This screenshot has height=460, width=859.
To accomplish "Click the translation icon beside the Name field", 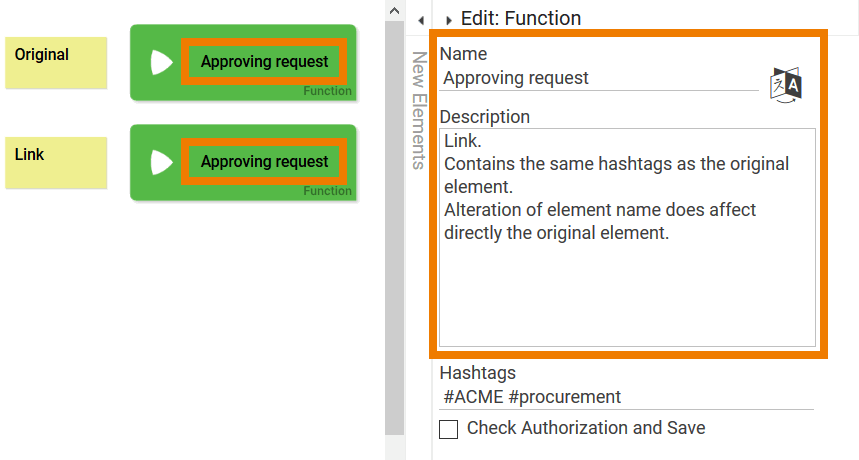I will click(x=786, y=85).
